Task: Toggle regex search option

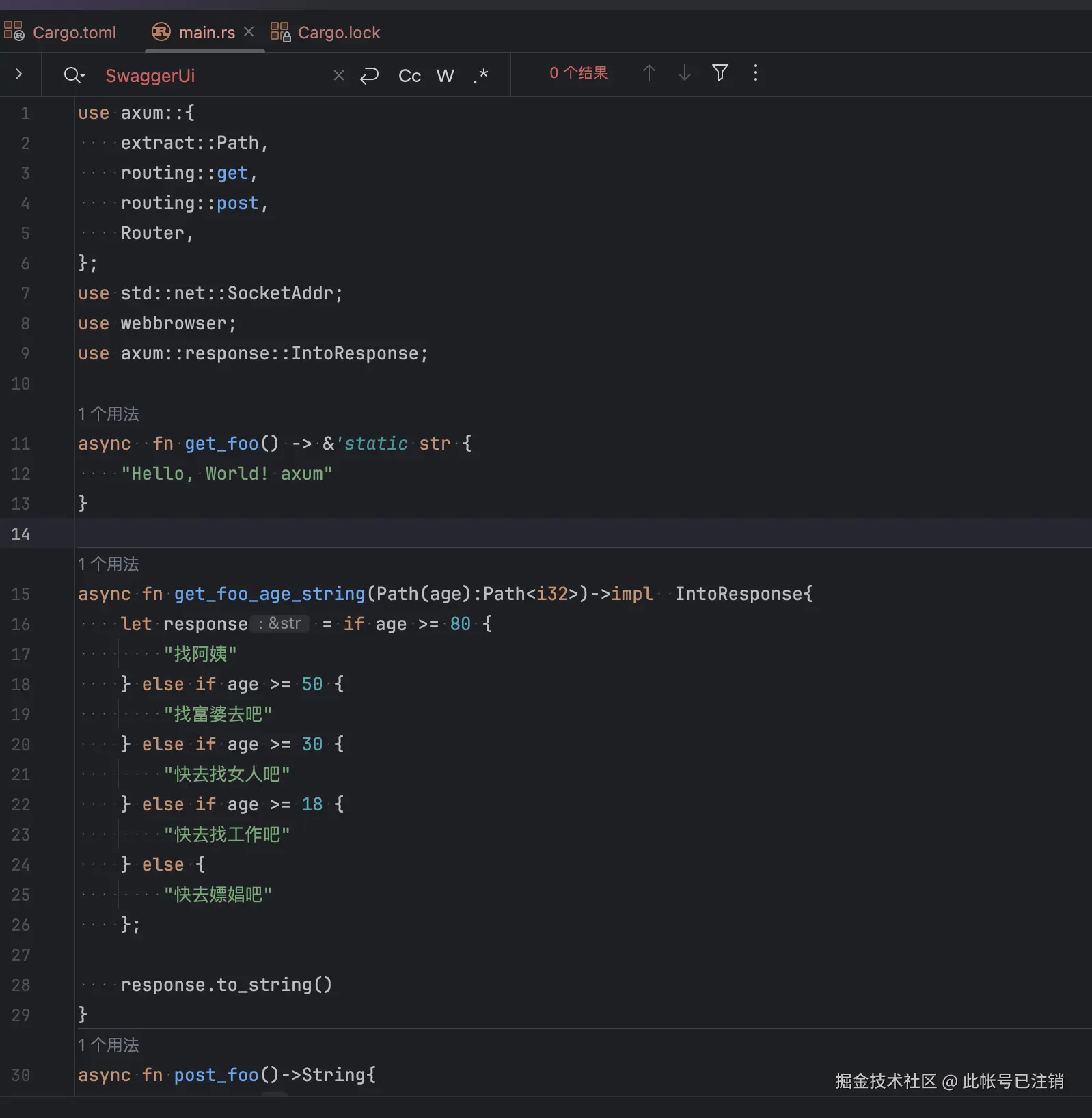Action: [x=481, y=75]
